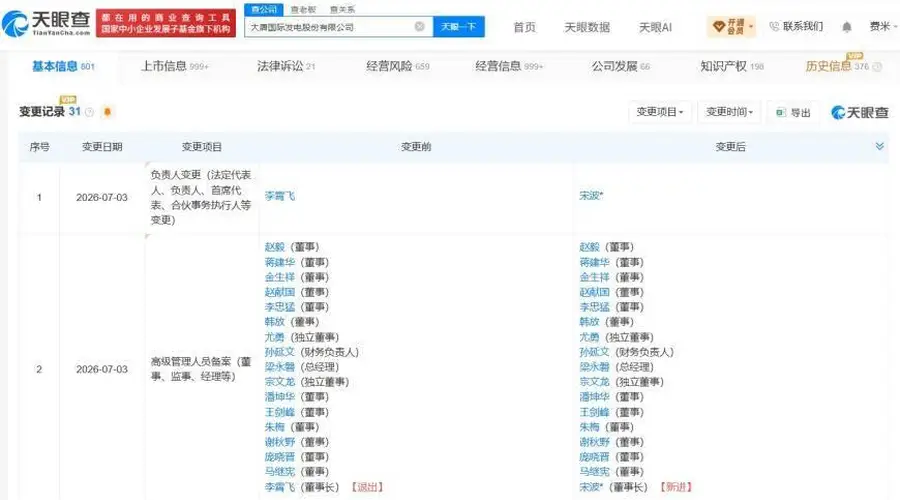The width and height of the screenshot is (900, 500).
Task: Switch to the 基本信息 tab
Action: pyautogui.click(x=63, y=67)
